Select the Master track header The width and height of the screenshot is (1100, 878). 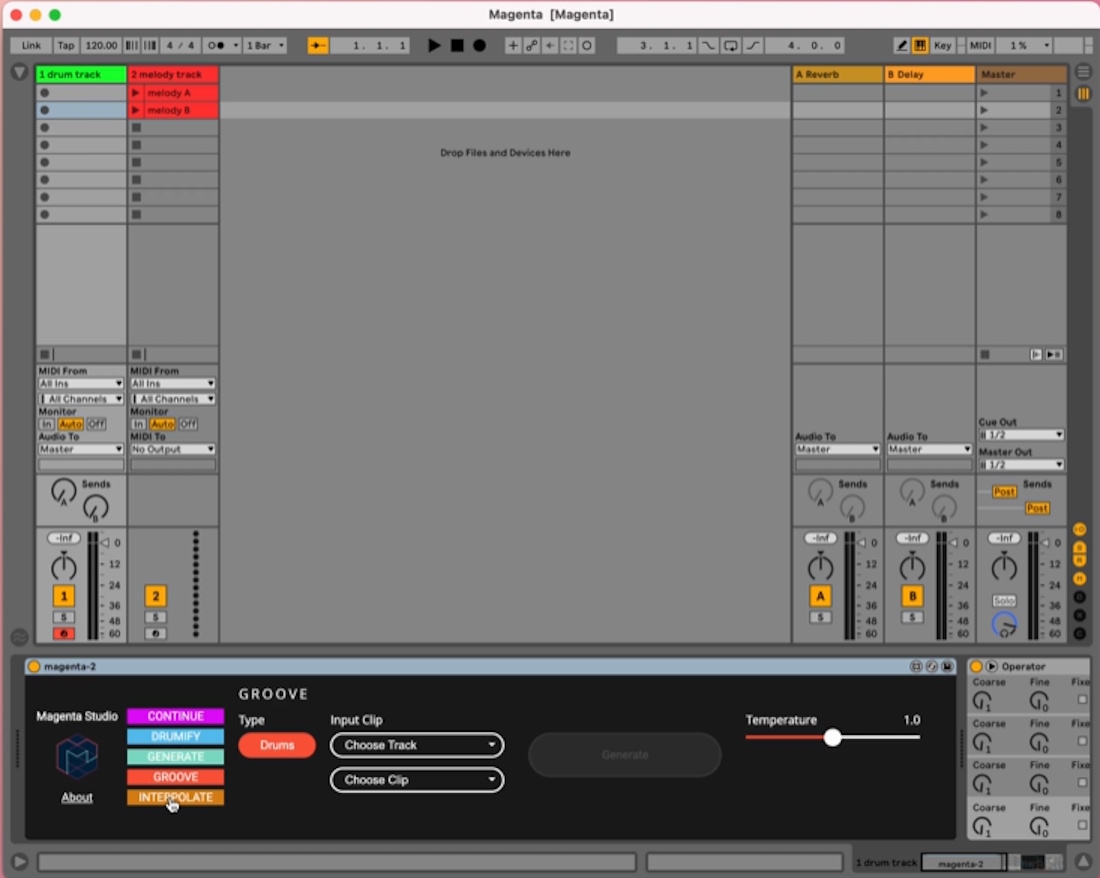(x=1021, y=74)
